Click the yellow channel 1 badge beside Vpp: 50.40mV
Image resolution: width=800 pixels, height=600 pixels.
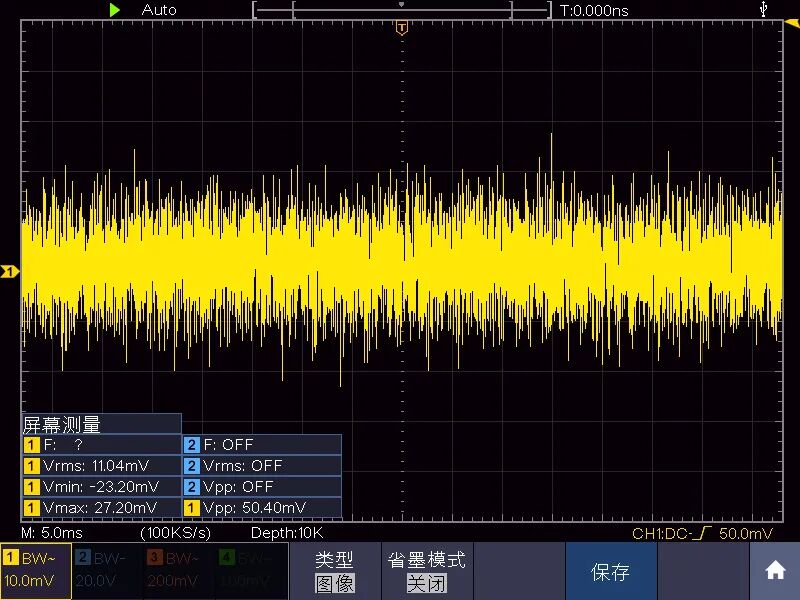(191, 508)
